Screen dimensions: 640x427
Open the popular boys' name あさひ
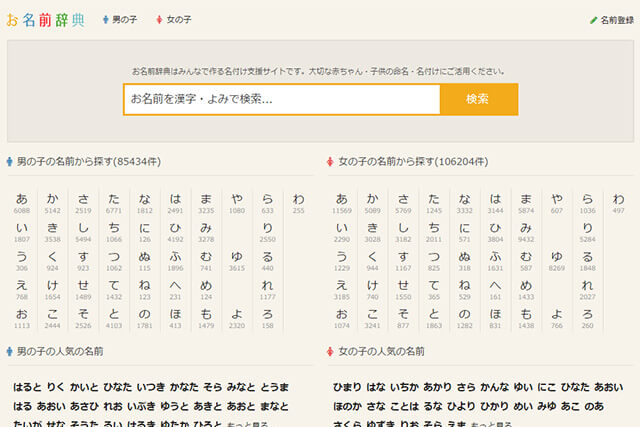pyautogui.click(x=84, y=407)
